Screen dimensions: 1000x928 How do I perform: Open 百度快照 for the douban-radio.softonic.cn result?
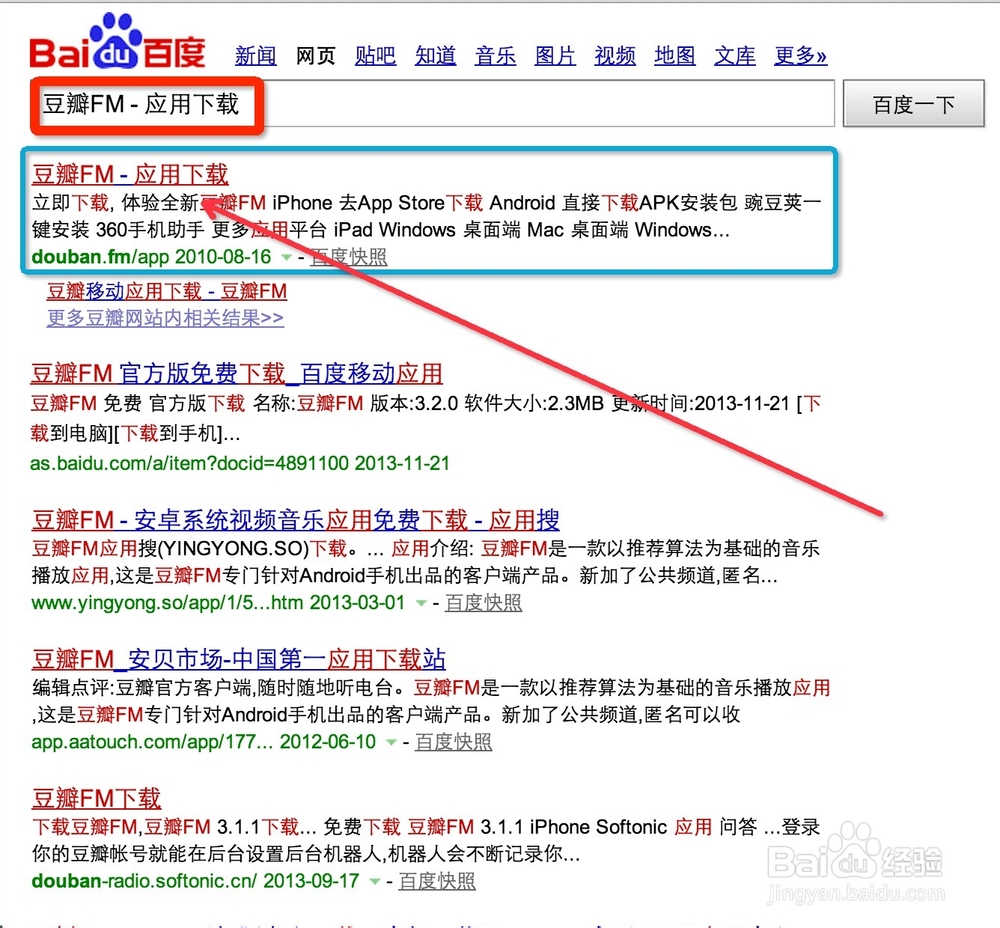tap(437, 881)
